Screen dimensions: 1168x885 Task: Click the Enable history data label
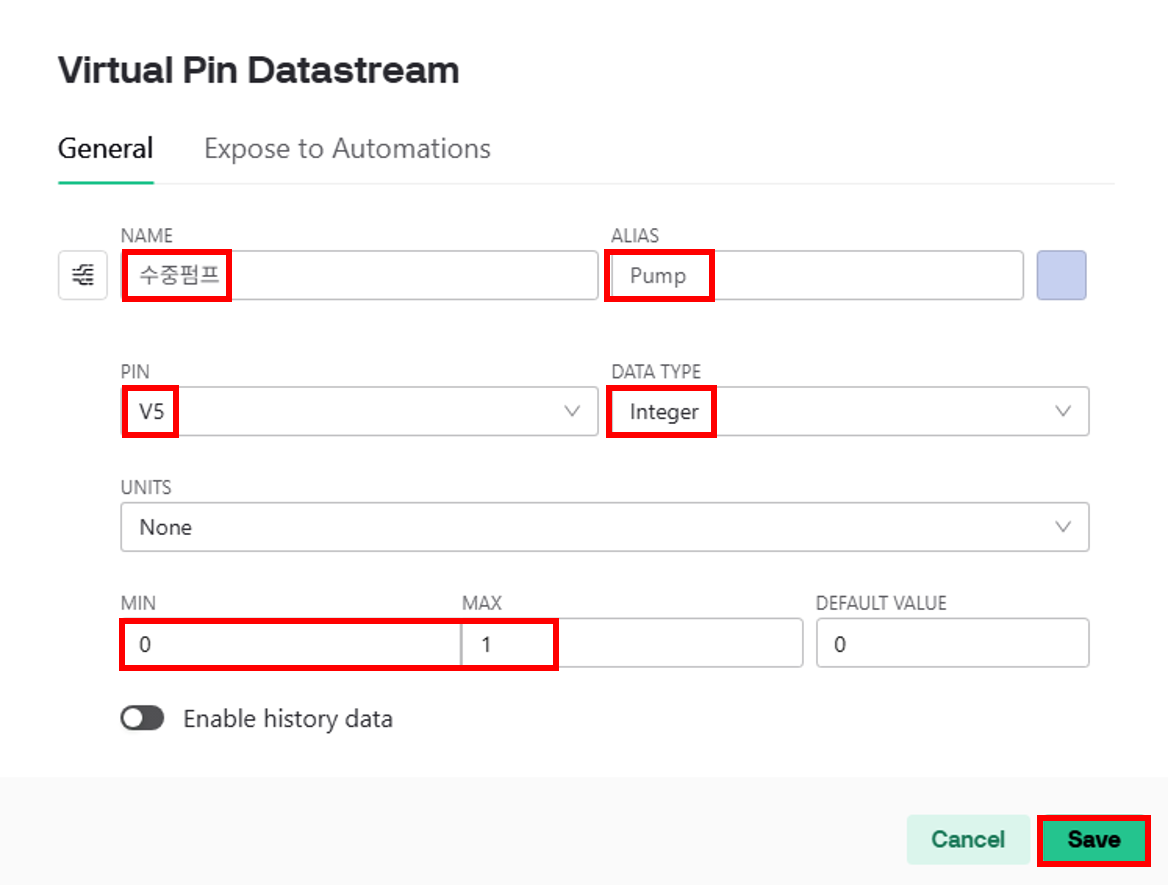click(x=288, y=719)
